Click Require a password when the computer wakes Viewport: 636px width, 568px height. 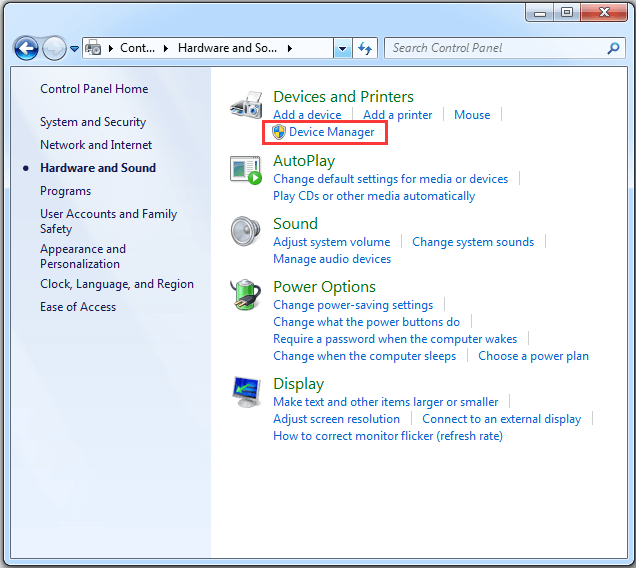(395, 339)
